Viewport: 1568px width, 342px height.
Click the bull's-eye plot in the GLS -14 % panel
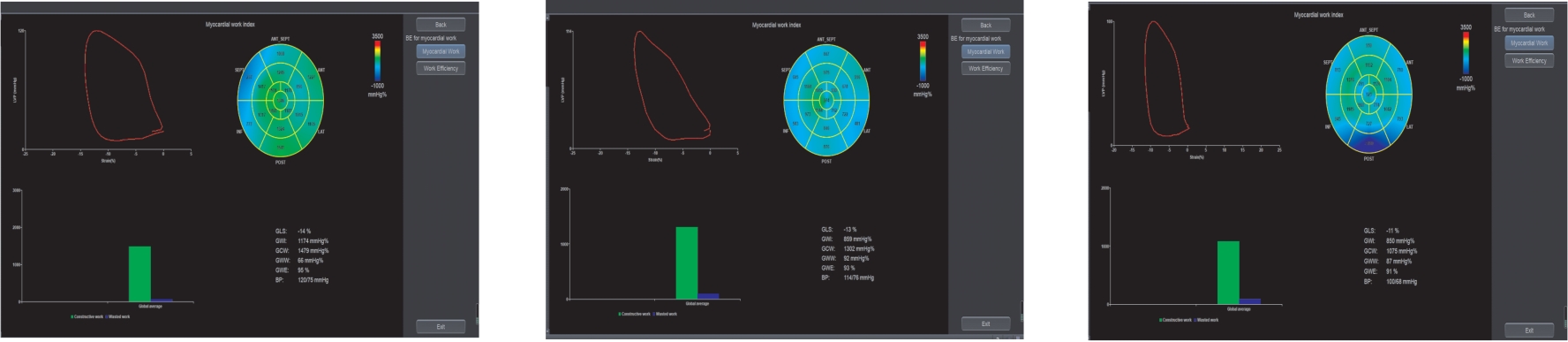pyautogui.click(x=281, y=101)
